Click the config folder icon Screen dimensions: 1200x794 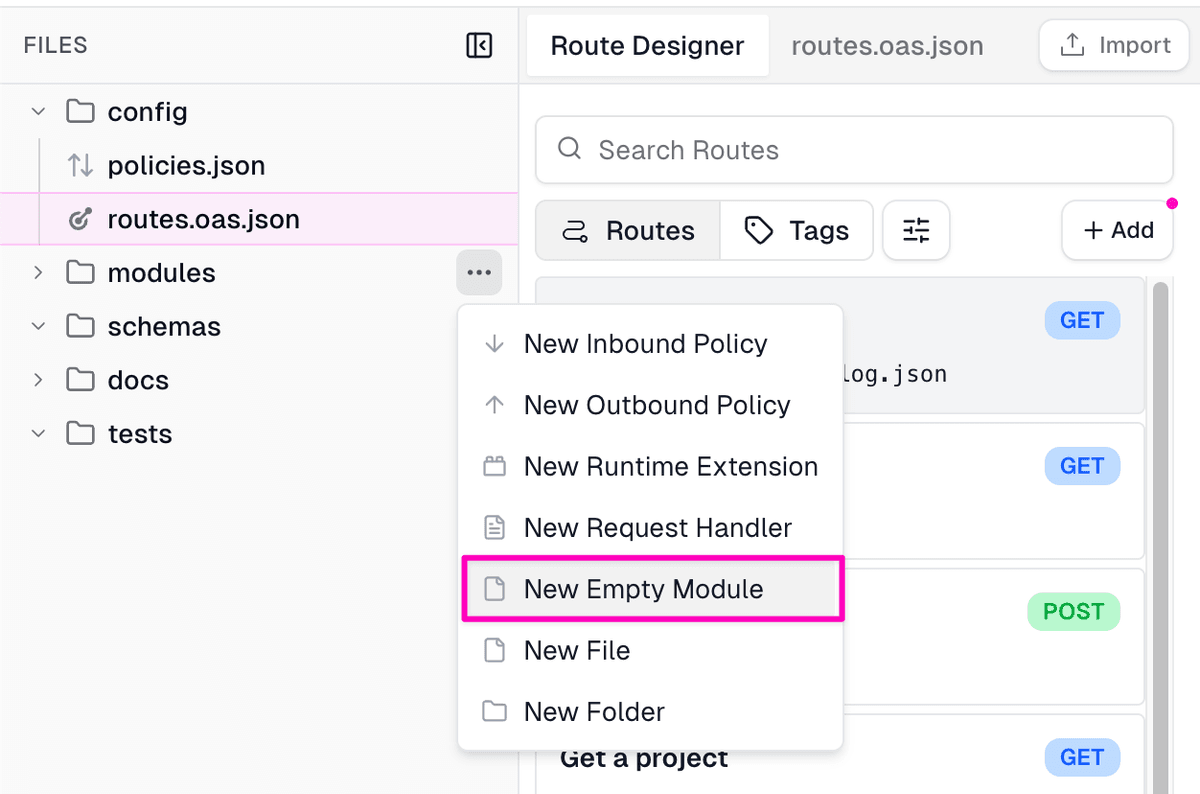click(x=80, y=111)
